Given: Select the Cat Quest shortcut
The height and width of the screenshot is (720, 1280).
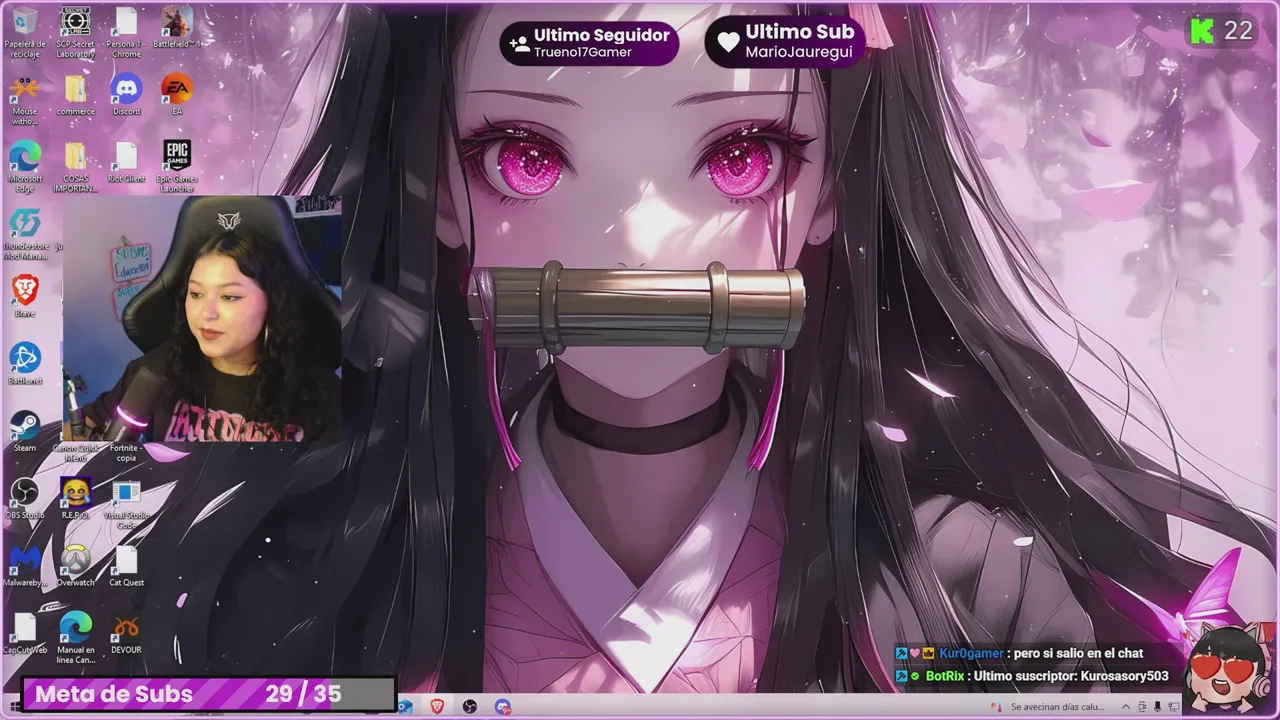Looking at the screenshot, I should (126, 565).
